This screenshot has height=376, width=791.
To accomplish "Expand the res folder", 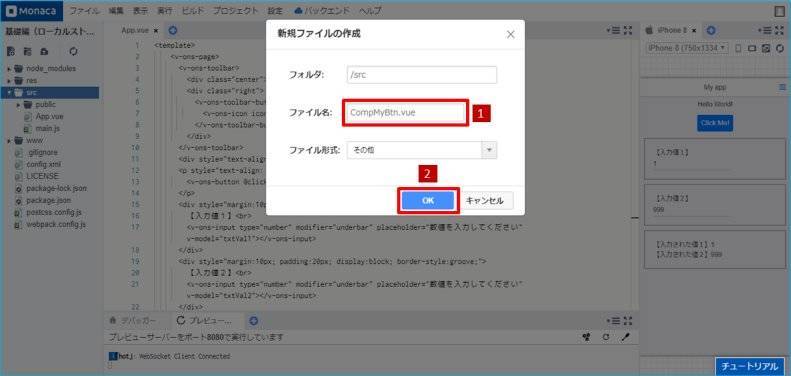I will point(9,81).
